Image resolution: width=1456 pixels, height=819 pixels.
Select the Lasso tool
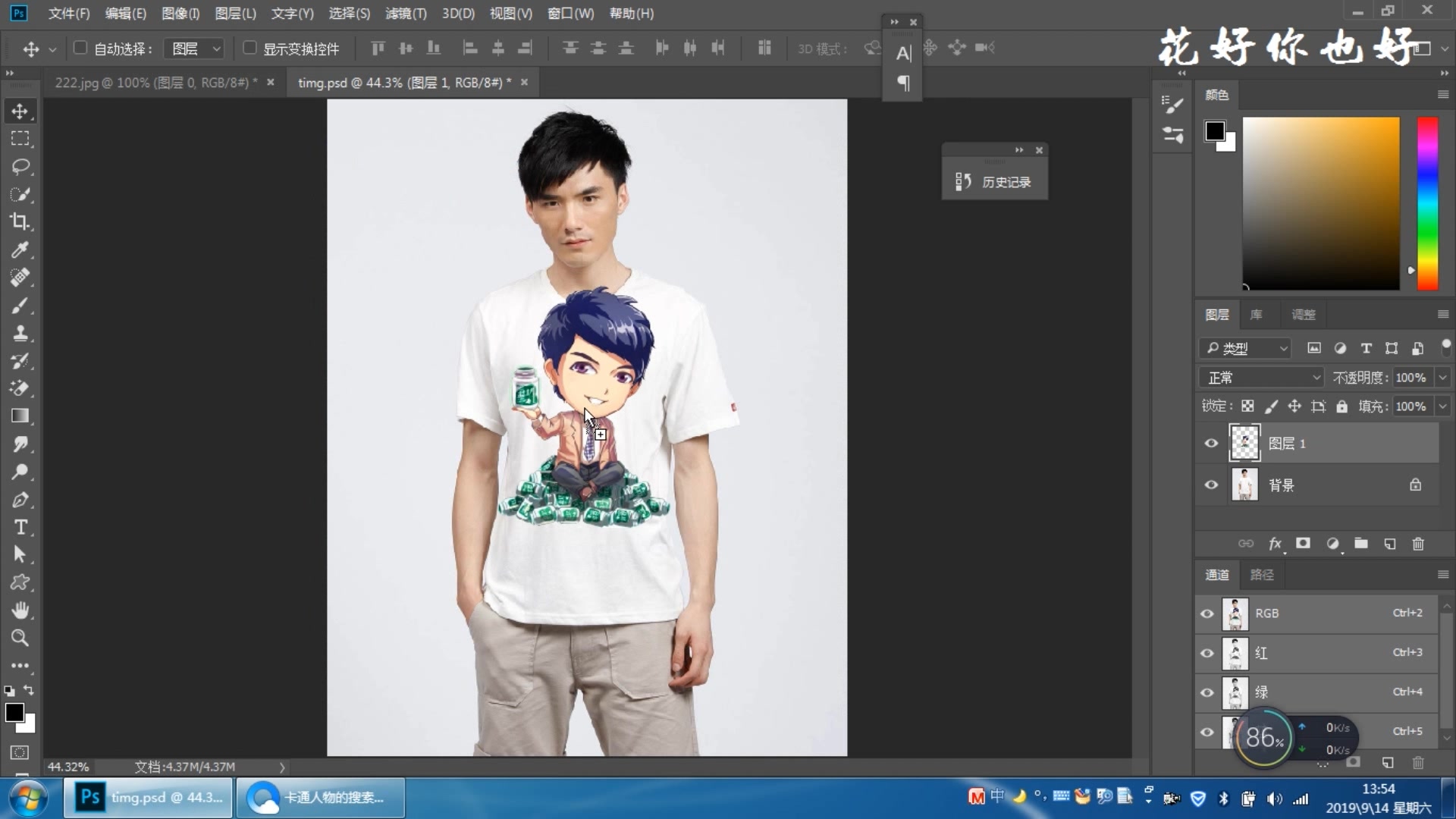click(20, 166)
